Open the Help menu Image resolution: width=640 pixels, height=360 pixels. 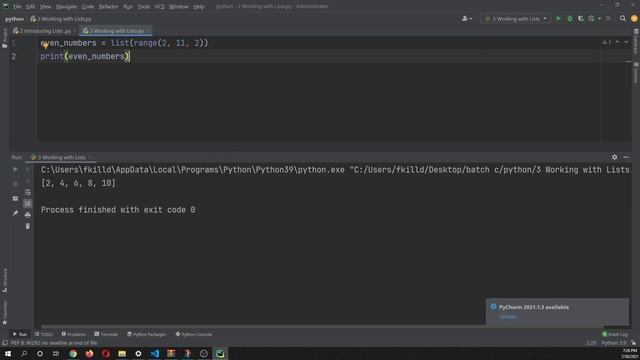pyautogui.click(x=199, y=7)
